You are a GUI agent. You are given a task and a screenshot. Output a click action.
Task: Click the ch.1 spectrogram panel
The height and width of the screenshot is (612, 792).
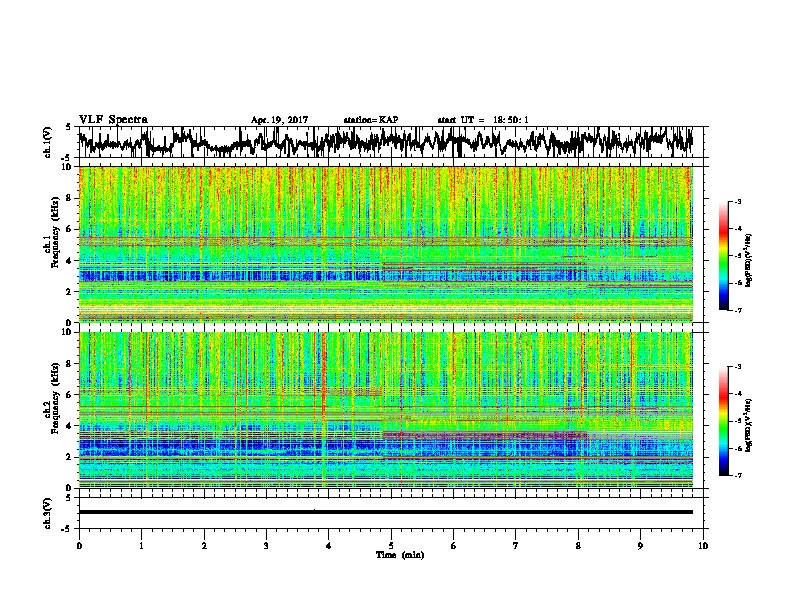coord(386,244)
